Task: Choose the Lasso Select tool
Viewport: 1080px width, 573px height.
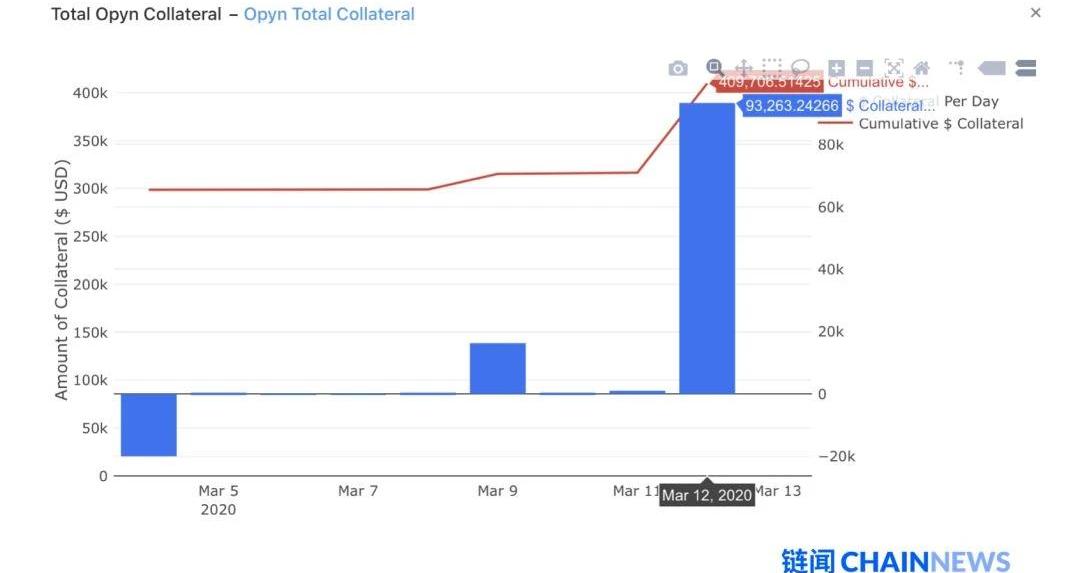Action: point(800,68)
